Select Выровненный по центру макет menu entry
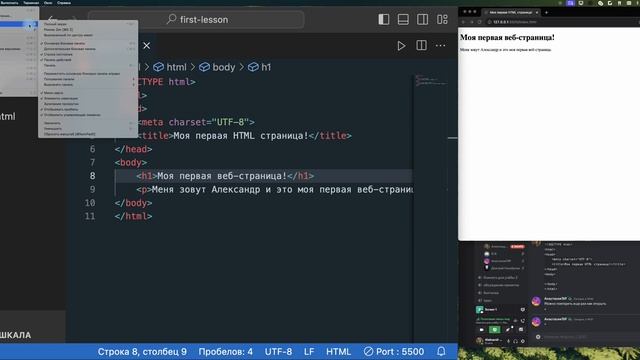 tap(88, 35)
